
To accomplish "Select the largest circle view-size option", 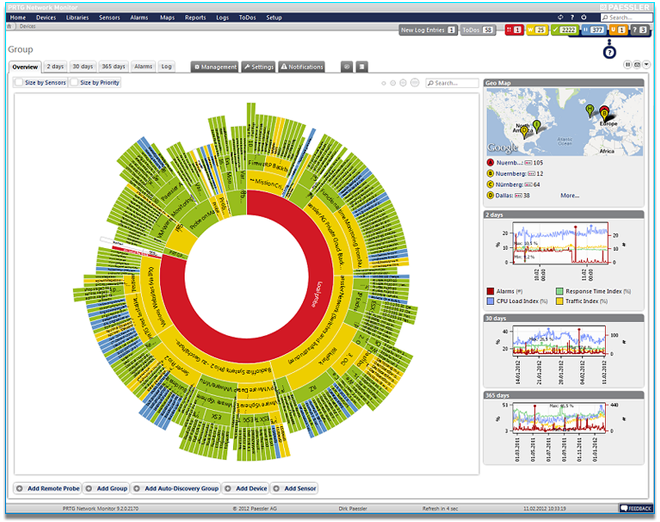I will coord(416,83).
